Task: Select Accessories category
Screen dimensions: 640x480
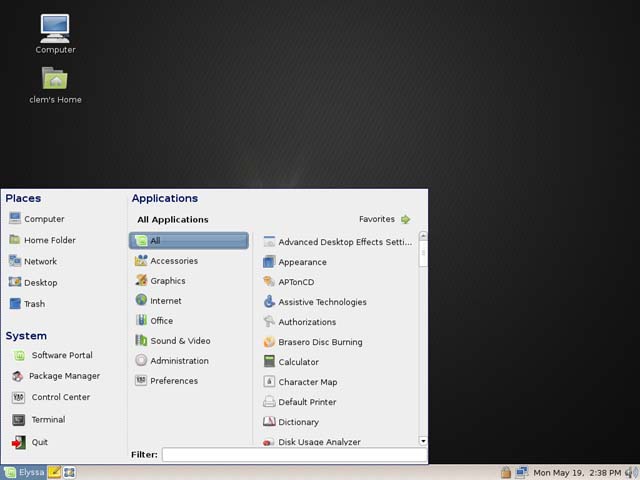Action: point(166,260)
